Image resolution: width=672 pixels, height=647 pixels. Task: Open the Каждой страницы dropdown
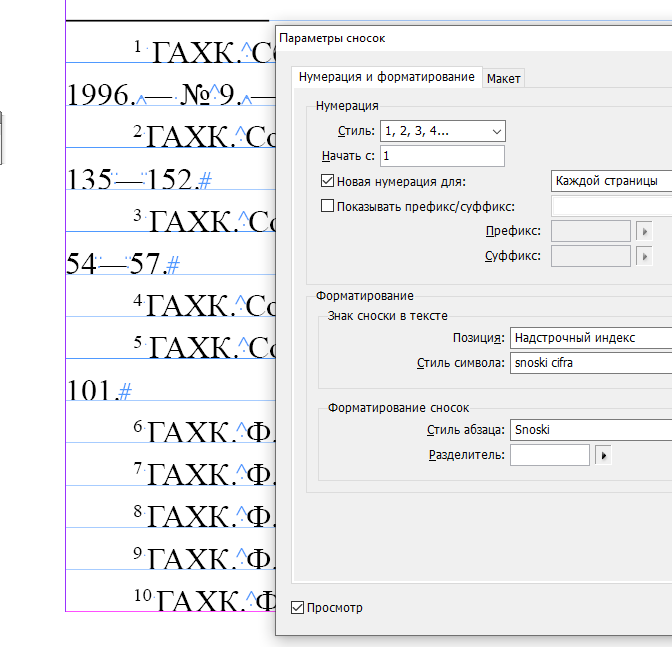pyautogui.click(x=611, y=181)
